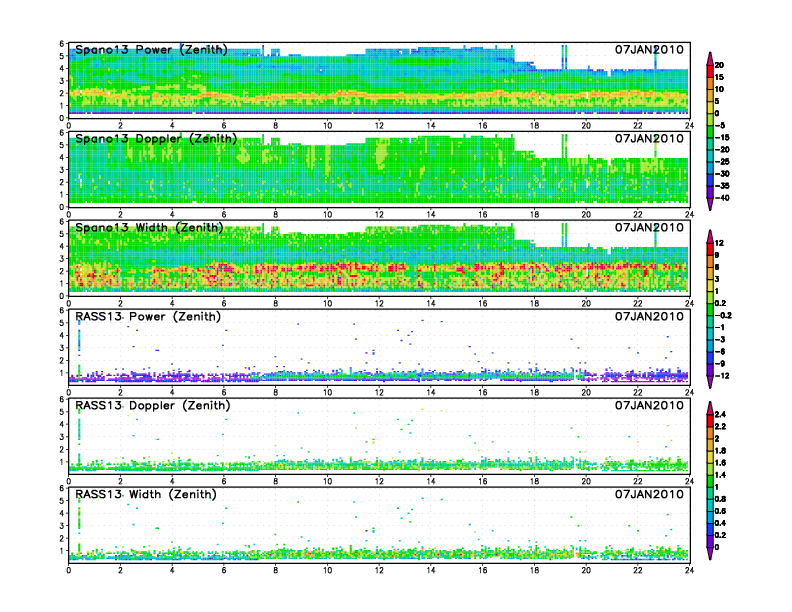
Task: Click the 07JAN2010 date in RASS13 Doppler panel
Action: [649, 405]
